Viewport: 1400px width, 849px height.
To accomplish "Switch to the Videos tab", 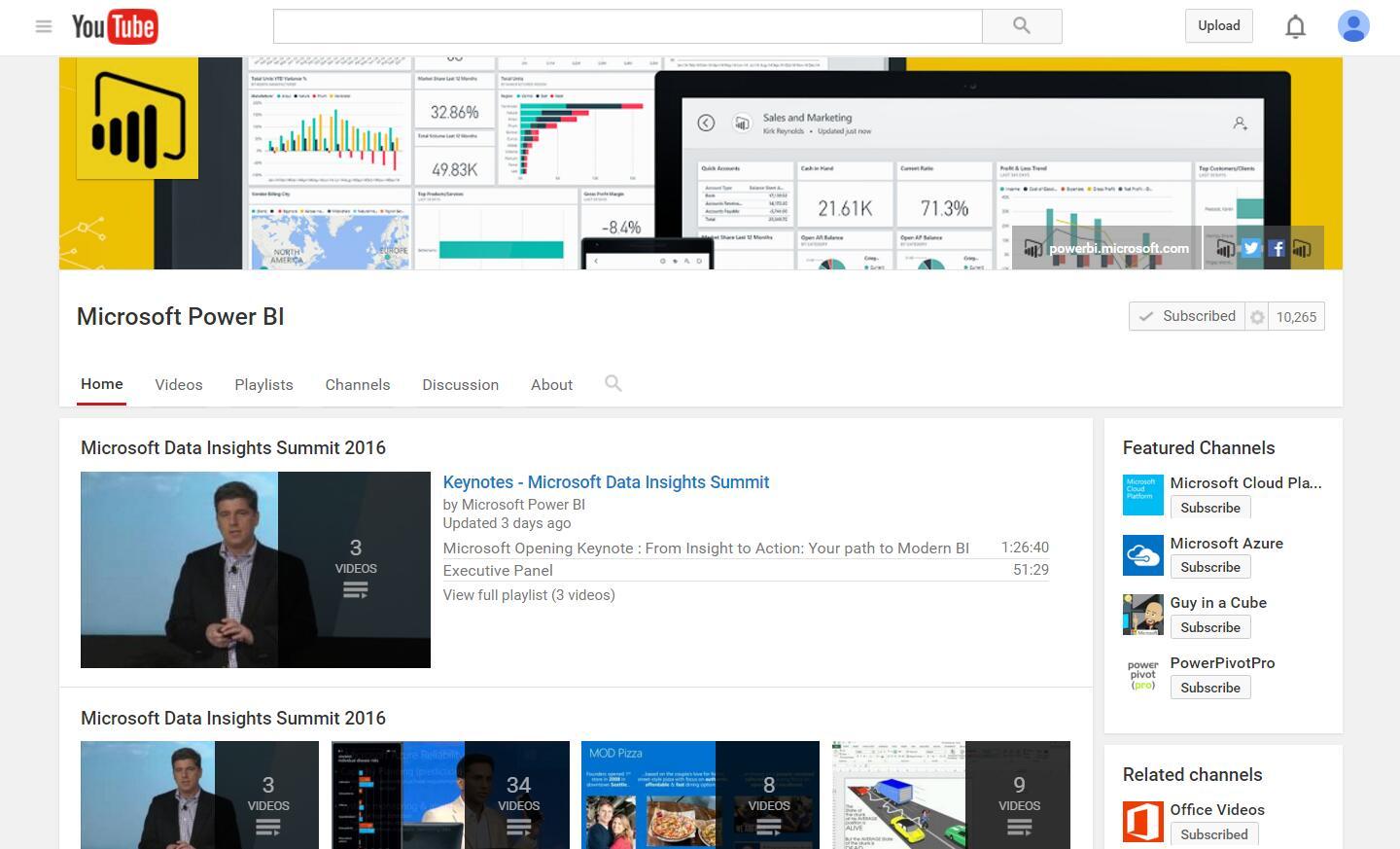I will coord(178,384).
